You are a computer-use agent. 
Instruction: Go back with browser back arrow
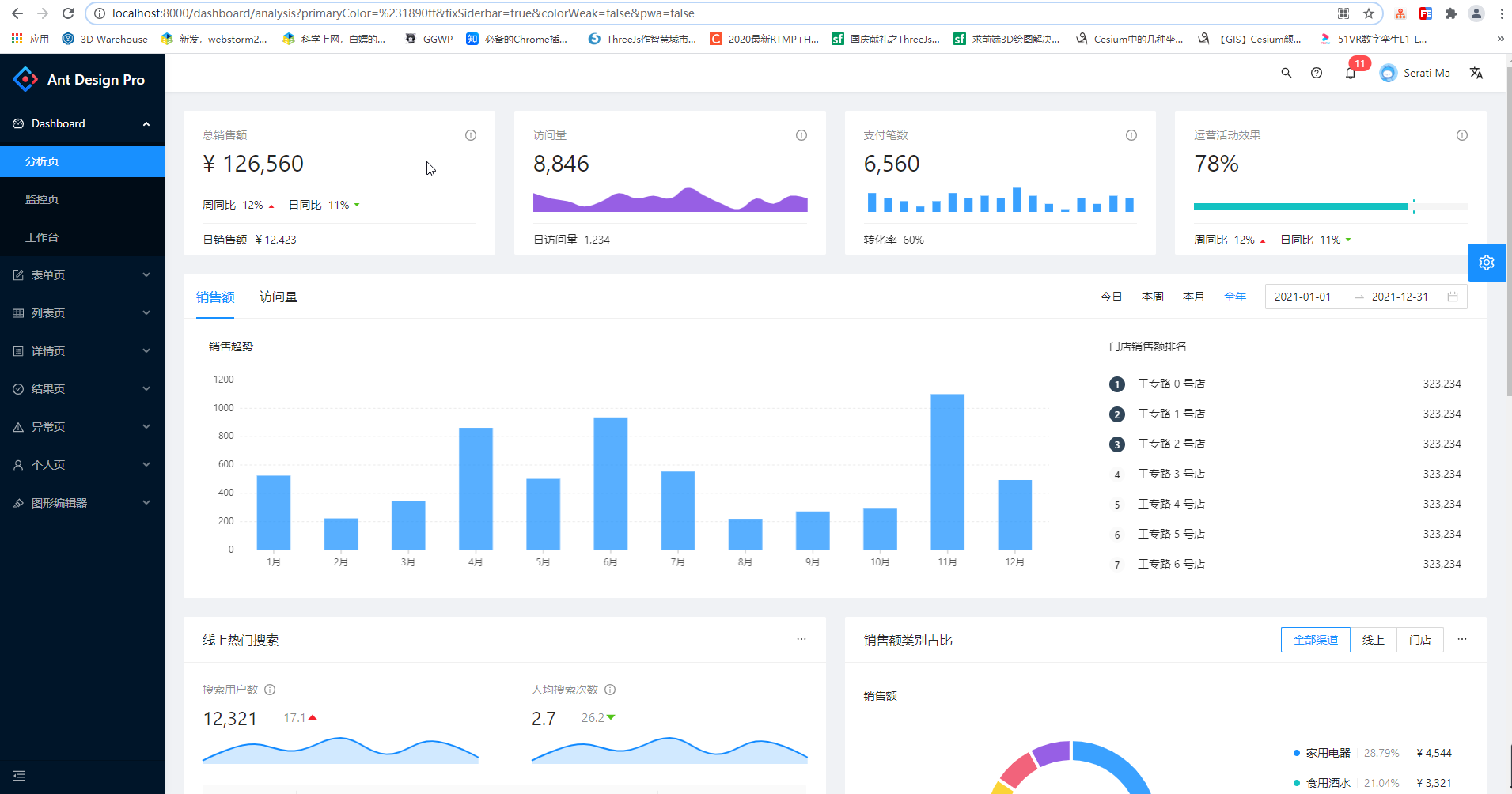[17, 13]
